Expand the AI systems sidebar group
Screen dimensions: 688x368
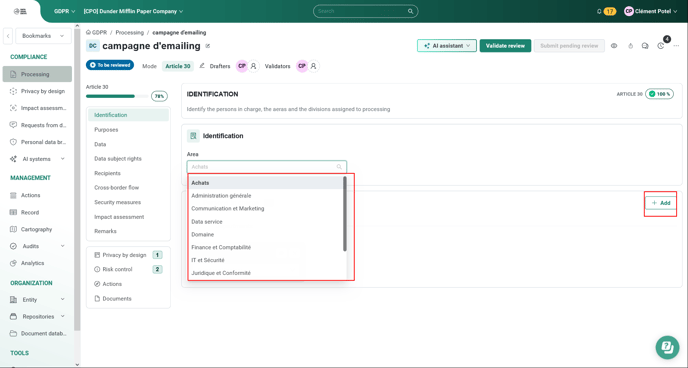(x=37, y=159)
